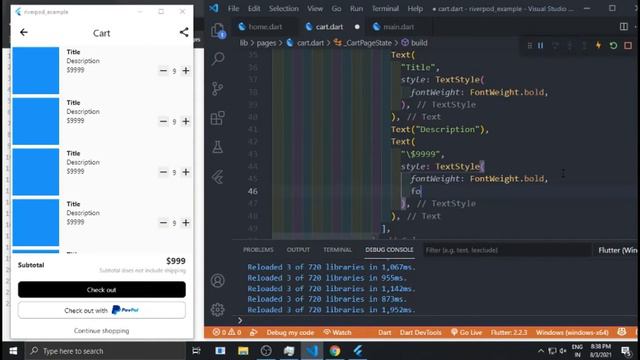640x360 pixels.
Task: Select the first blue product thumbnail
Action: (x=36, y=70)
